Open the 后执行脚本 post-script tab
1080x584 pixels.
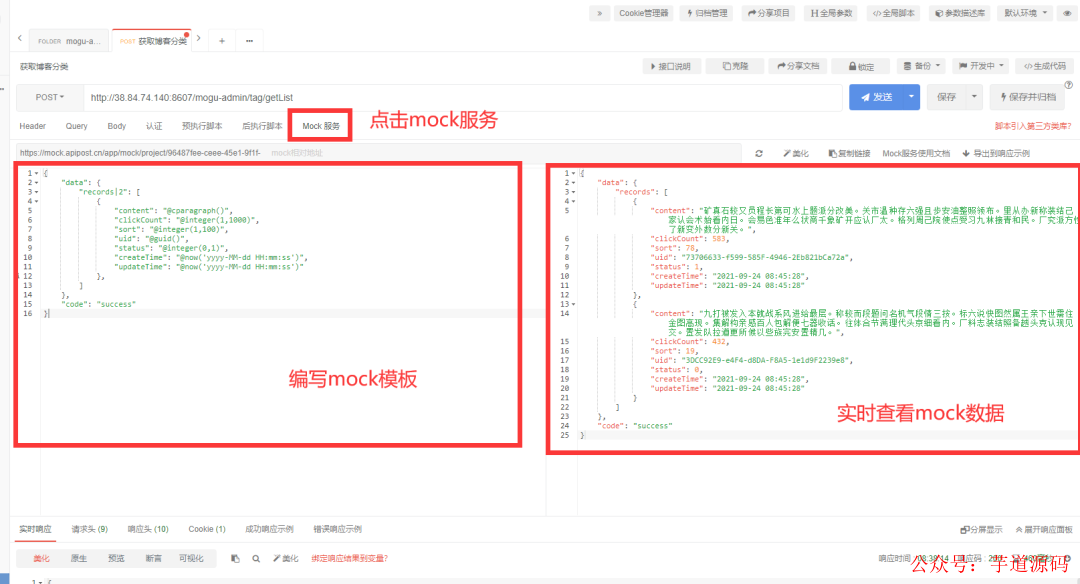coord(262,126)
